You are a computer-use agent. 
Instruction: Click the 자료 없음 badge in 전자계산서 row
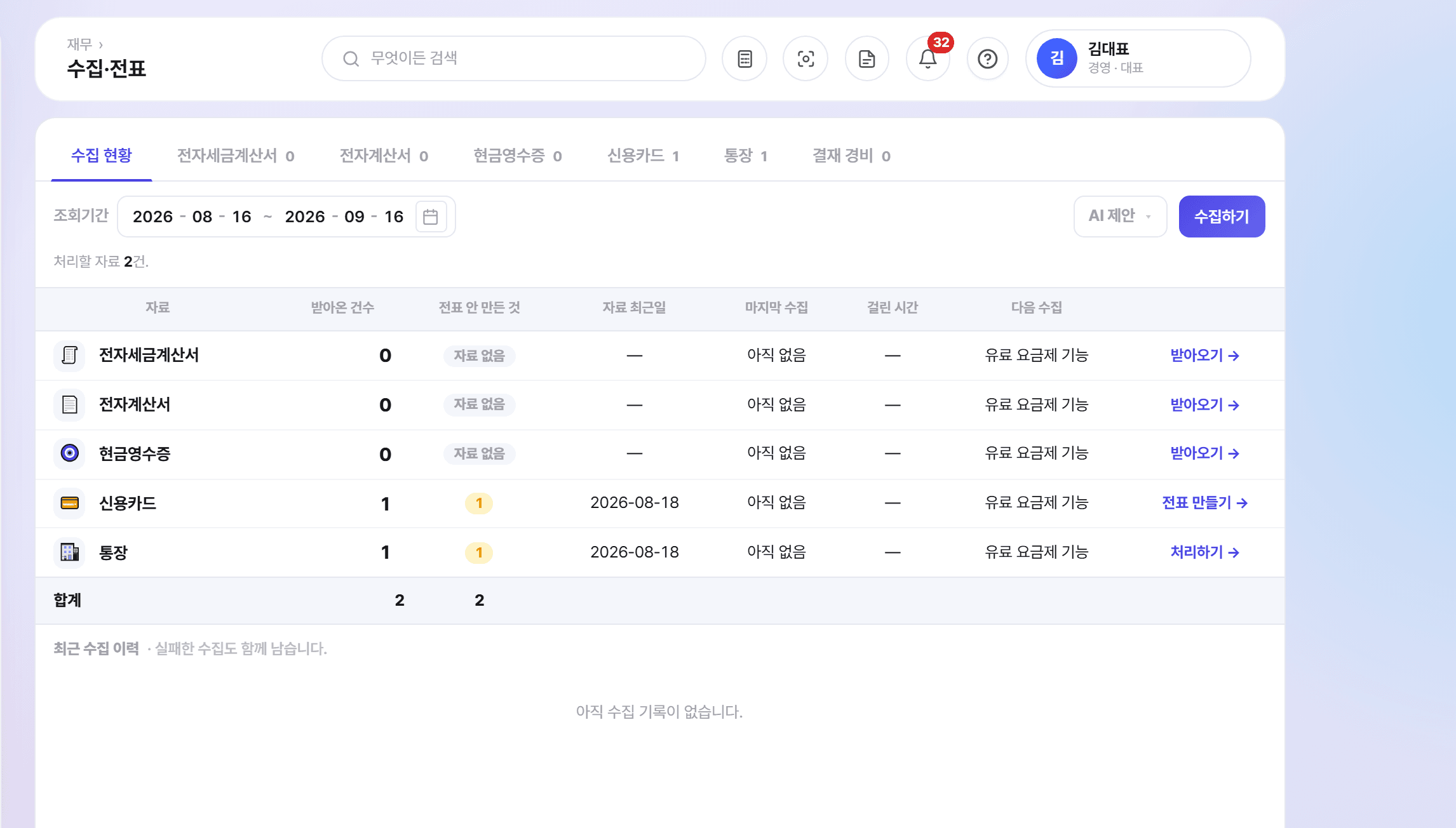(x=479, y=404)
